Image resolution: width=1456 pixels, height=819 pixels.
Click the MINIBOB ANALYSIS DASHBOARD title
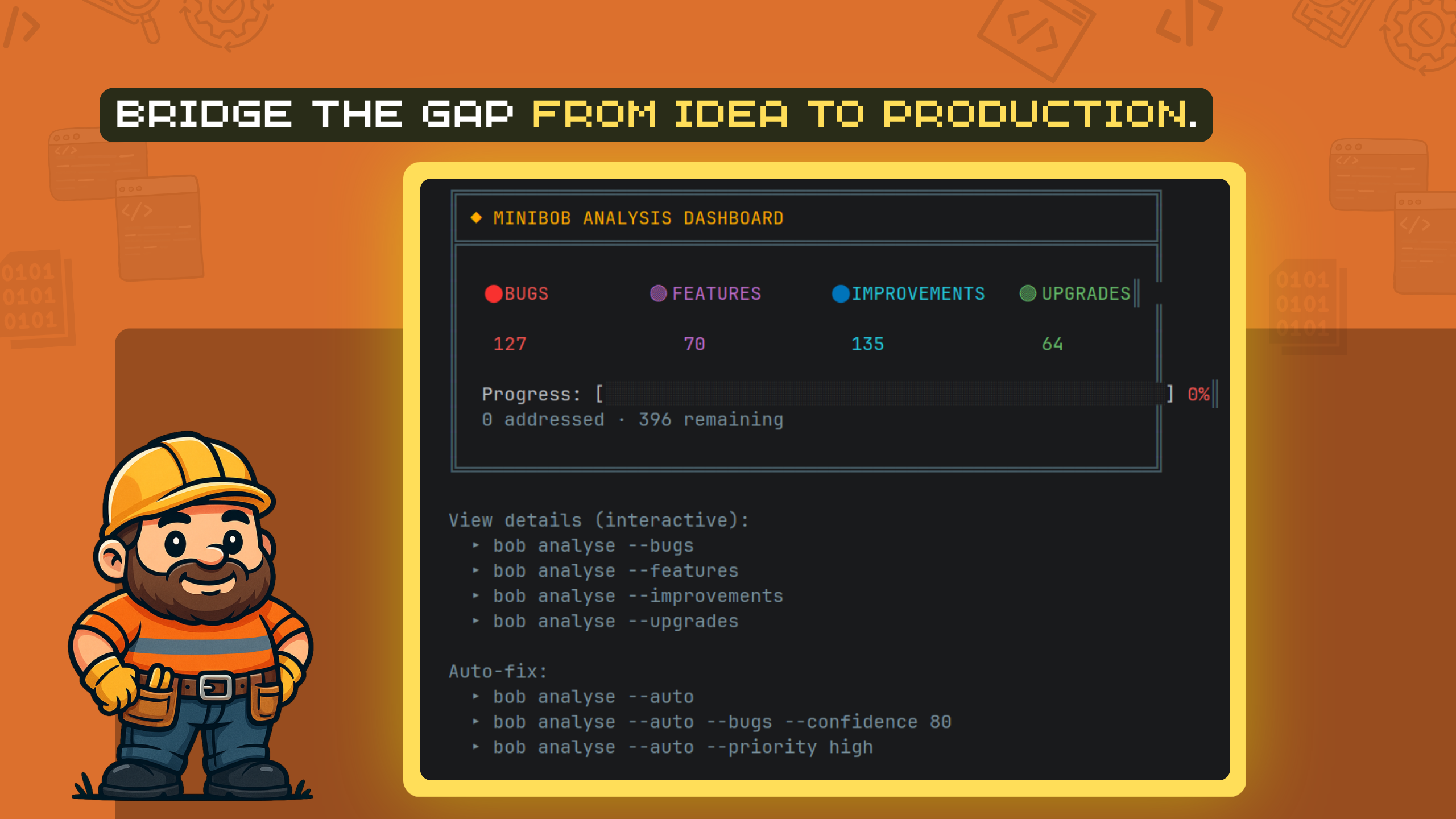tap(638, 218)
